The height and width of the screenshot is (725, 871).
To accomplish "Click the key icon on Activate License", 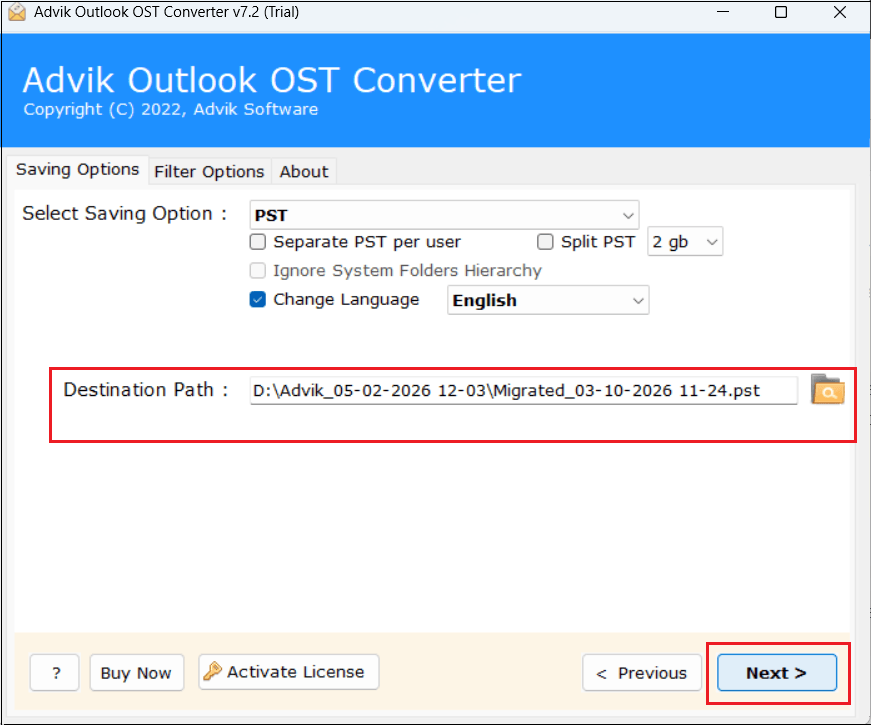I will [212, 672].
